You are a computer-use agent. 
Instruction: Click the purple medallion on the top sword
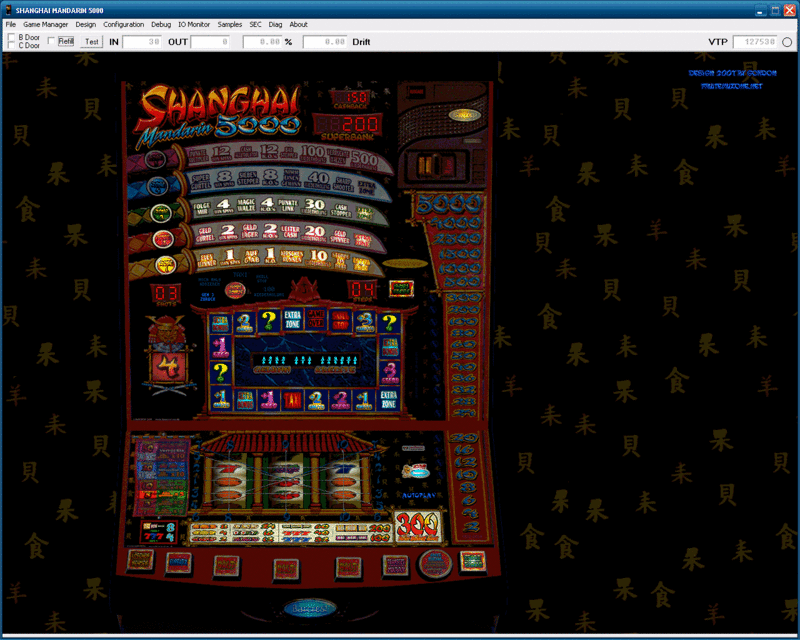click(x=155, y=160)
